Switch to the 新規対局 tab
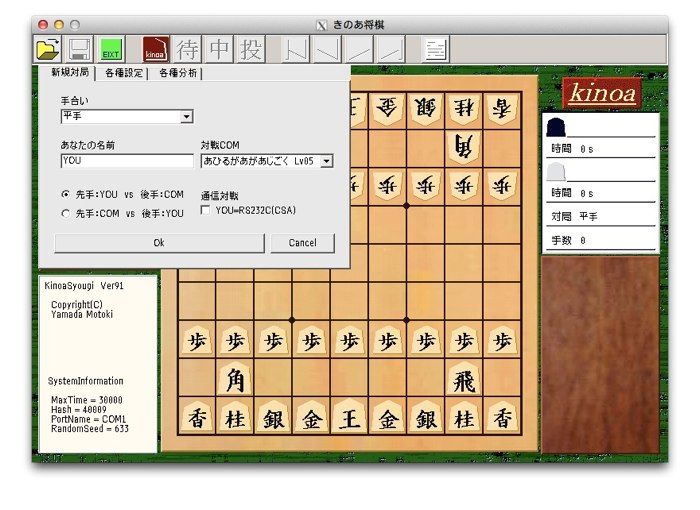The height and width of the screenshot is (510, 700). [70, 72]
